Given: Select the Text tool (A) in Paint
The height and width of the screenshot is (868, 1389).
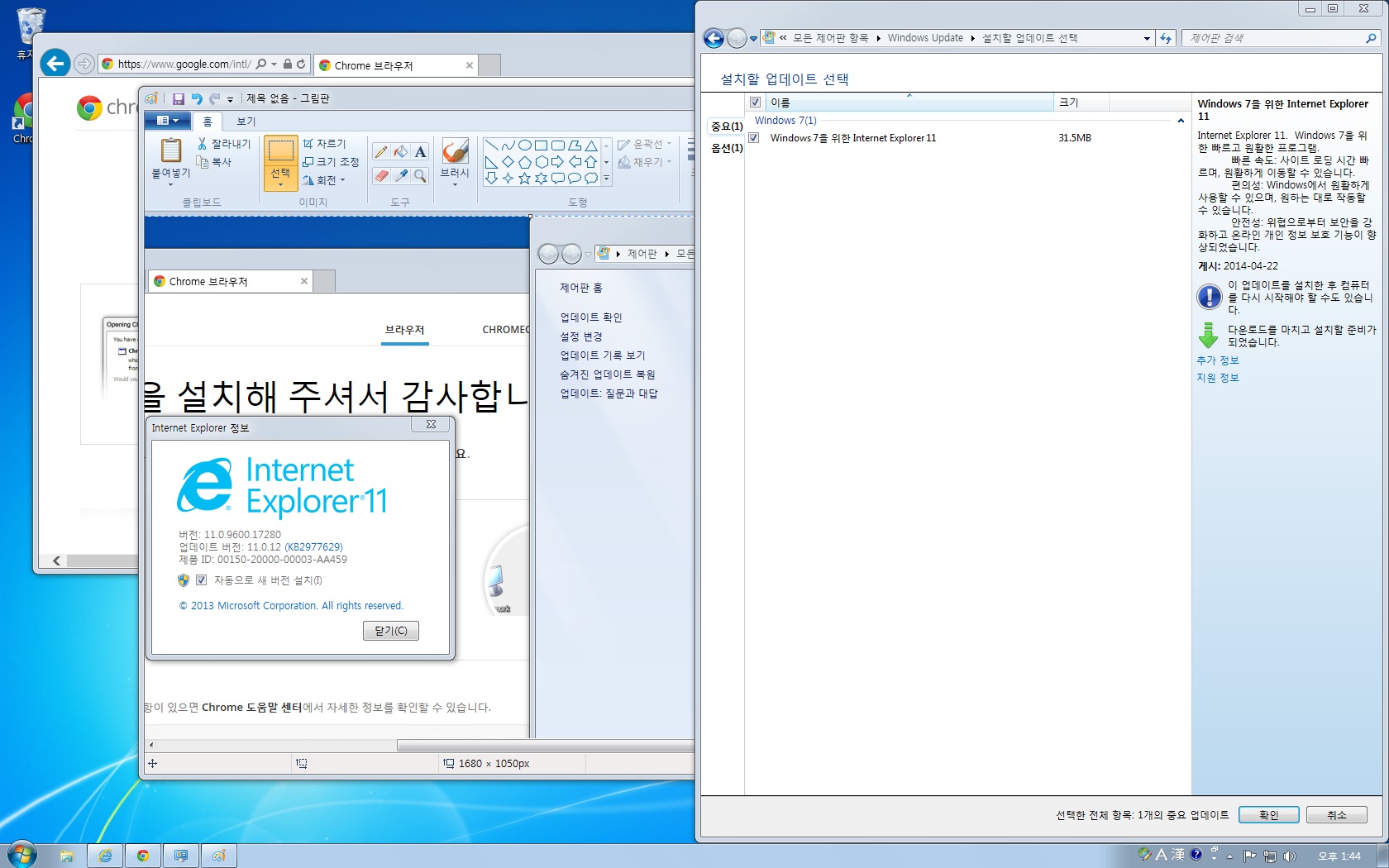Looking at the screenshot, I should [421, 151].
